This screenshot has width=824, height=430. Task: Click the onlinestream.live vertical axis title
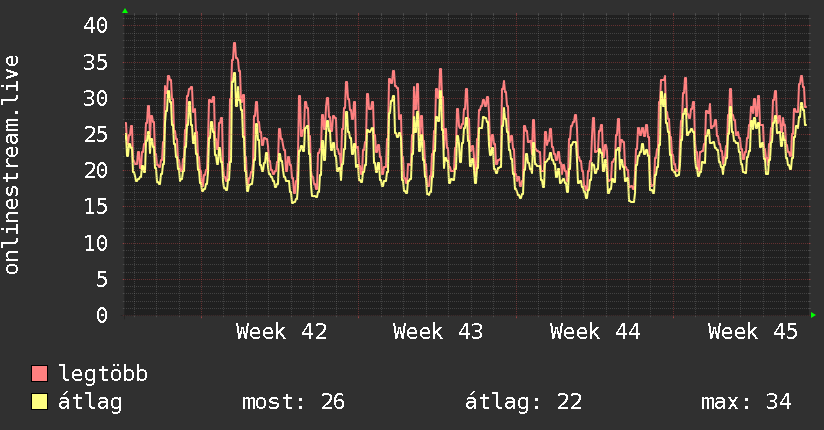pyautogui.click(x=12, y=165)
